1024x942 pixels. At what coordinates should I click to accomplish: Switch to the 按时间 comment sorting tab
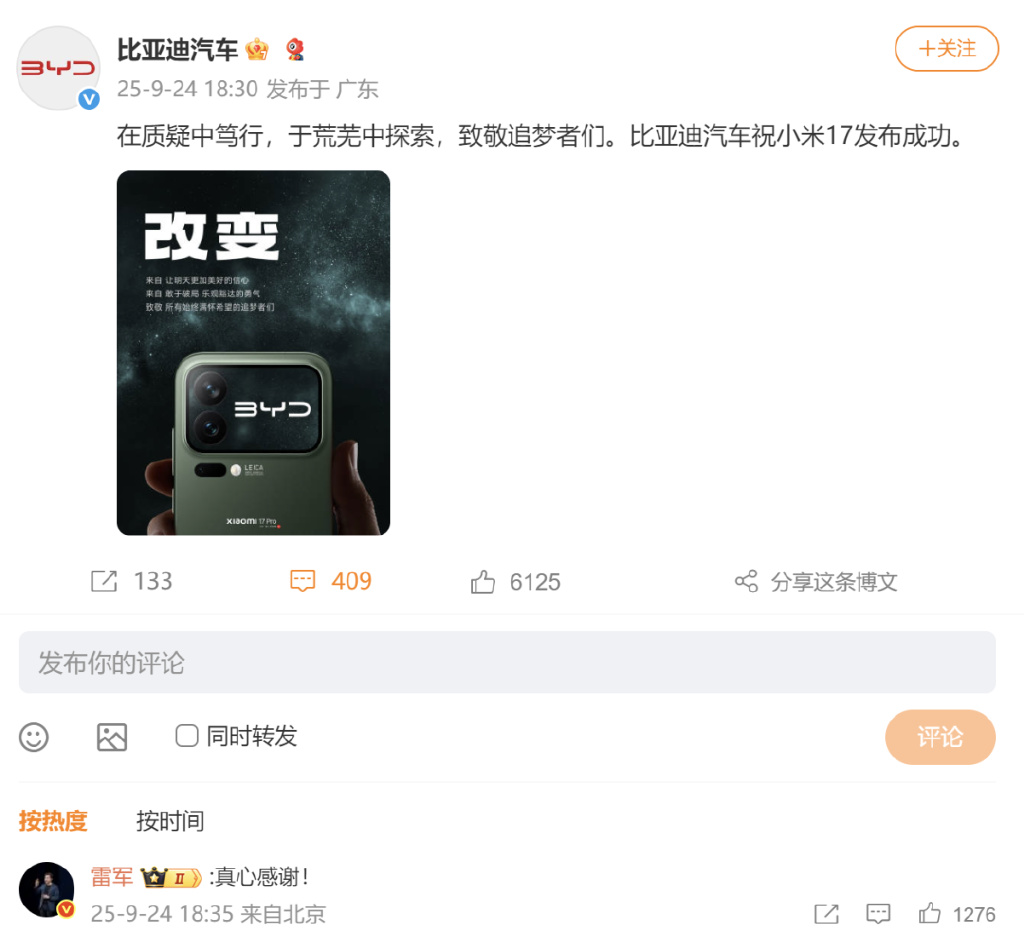pos(170,820)
